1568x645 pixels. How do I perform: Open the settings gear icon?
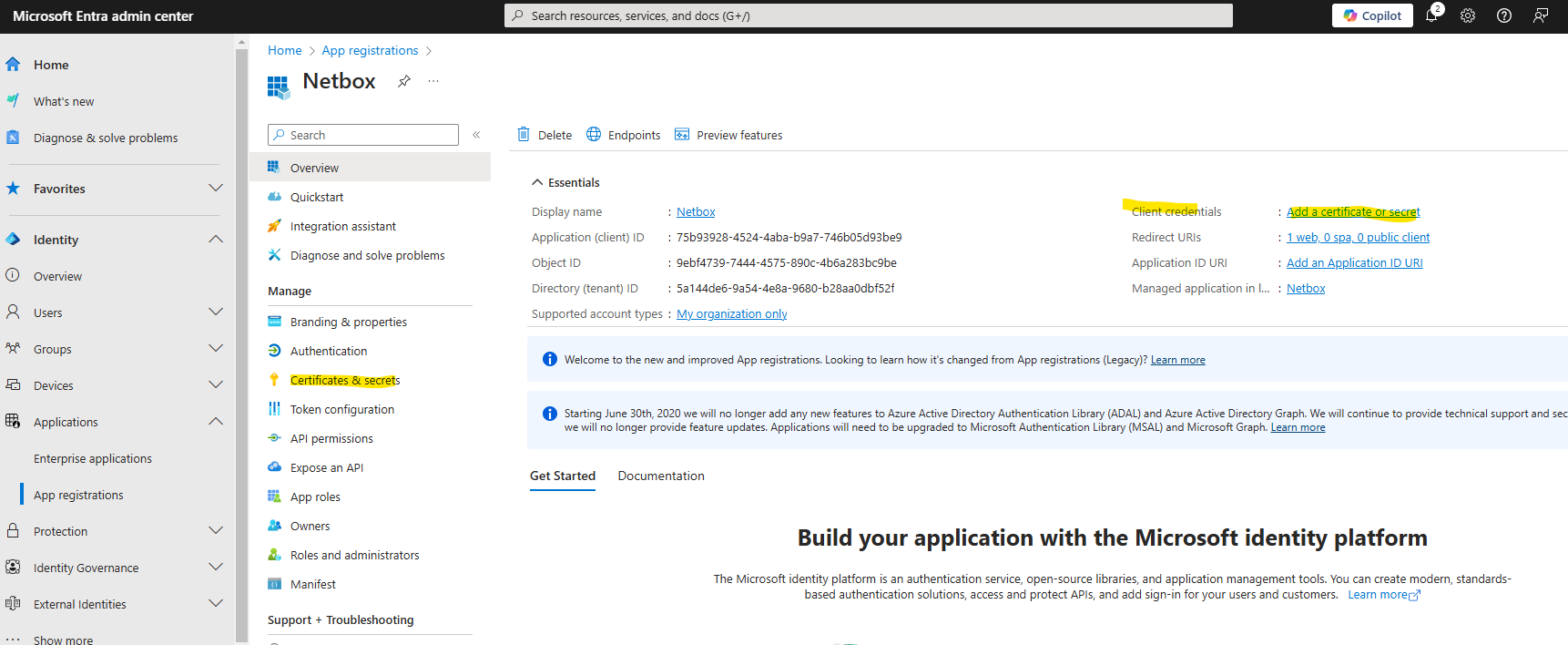point(1468,15)
